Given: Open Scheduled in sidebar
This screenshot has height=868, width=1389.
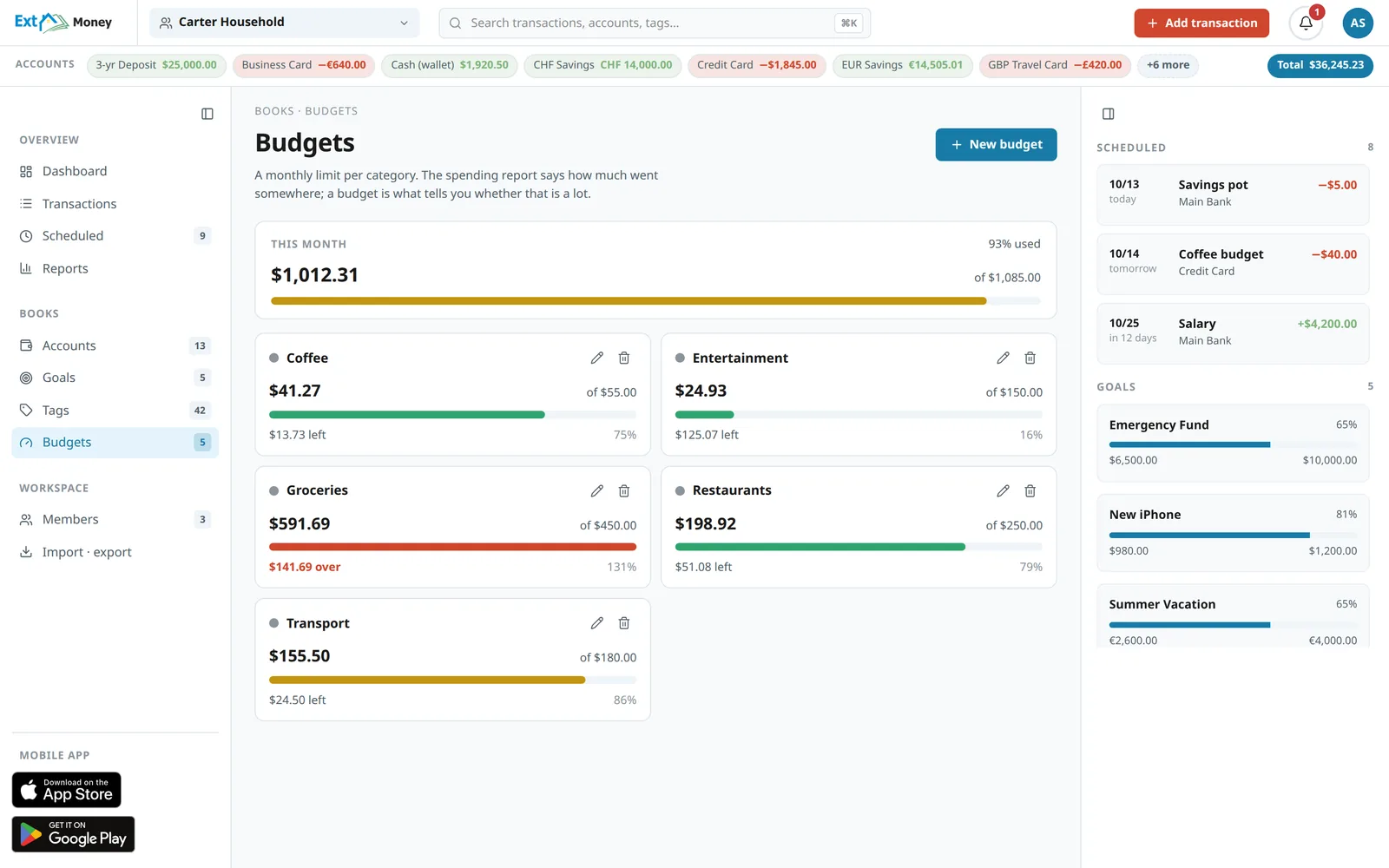Looking at the screenshot, I should (x=115, y=236).
